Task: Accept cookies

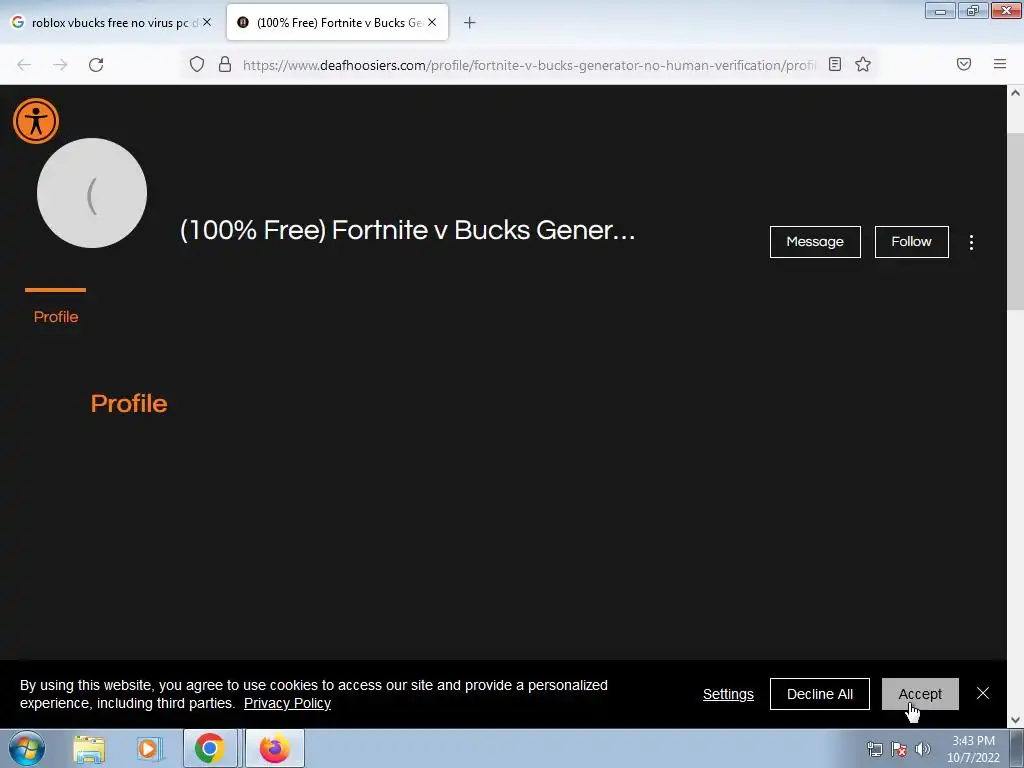Action: [x=920, y=694]
